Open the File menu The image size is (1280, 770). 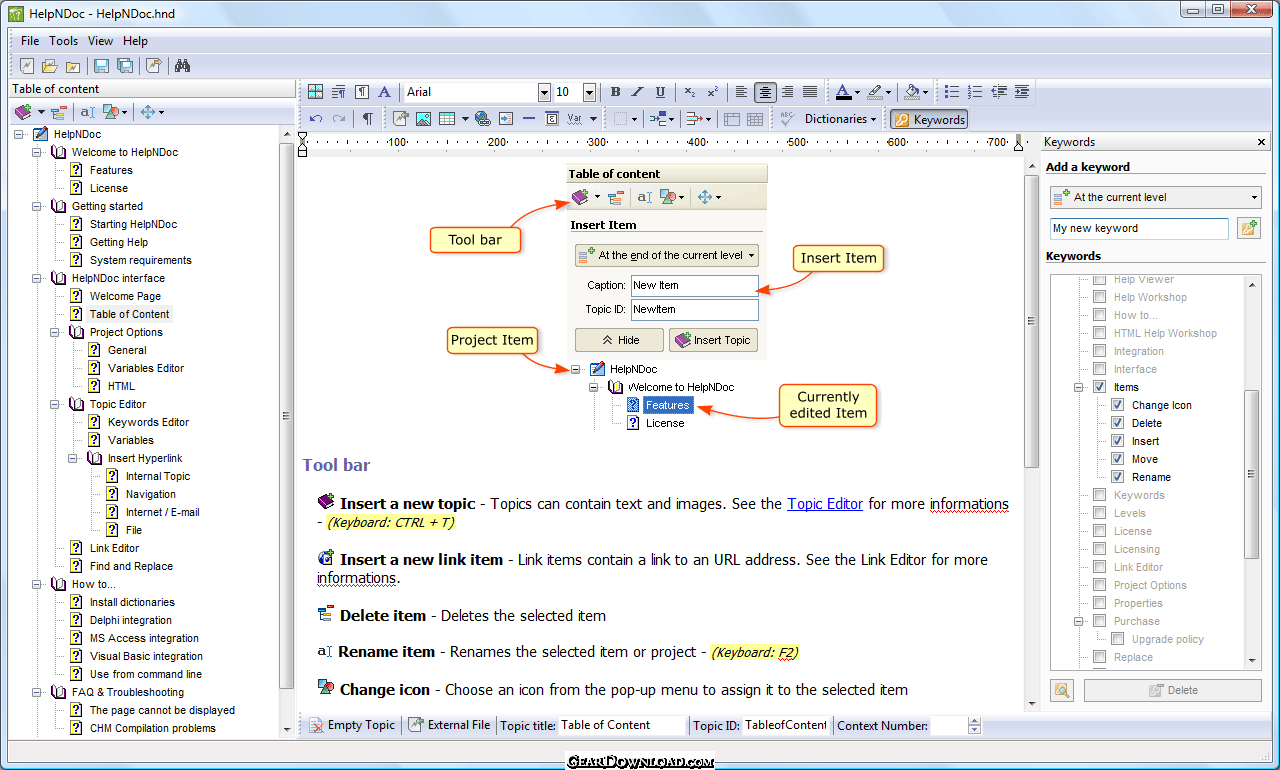click(x=30, y=41)
